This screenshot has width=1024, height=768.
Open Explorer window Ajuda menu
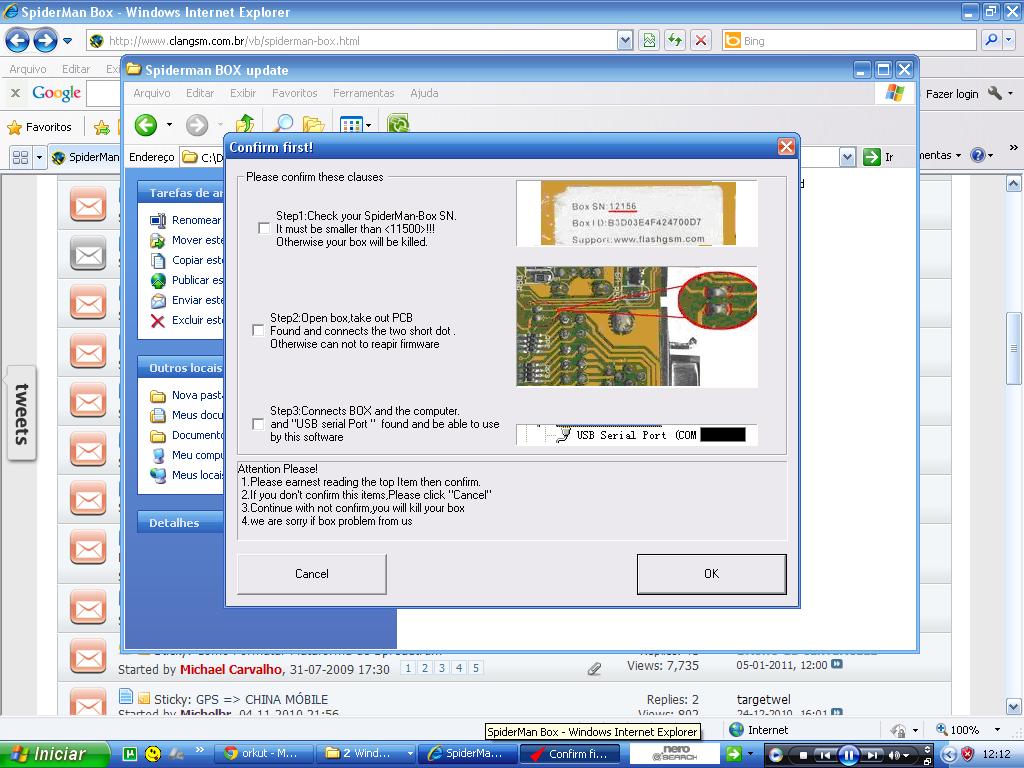[424, 93]
